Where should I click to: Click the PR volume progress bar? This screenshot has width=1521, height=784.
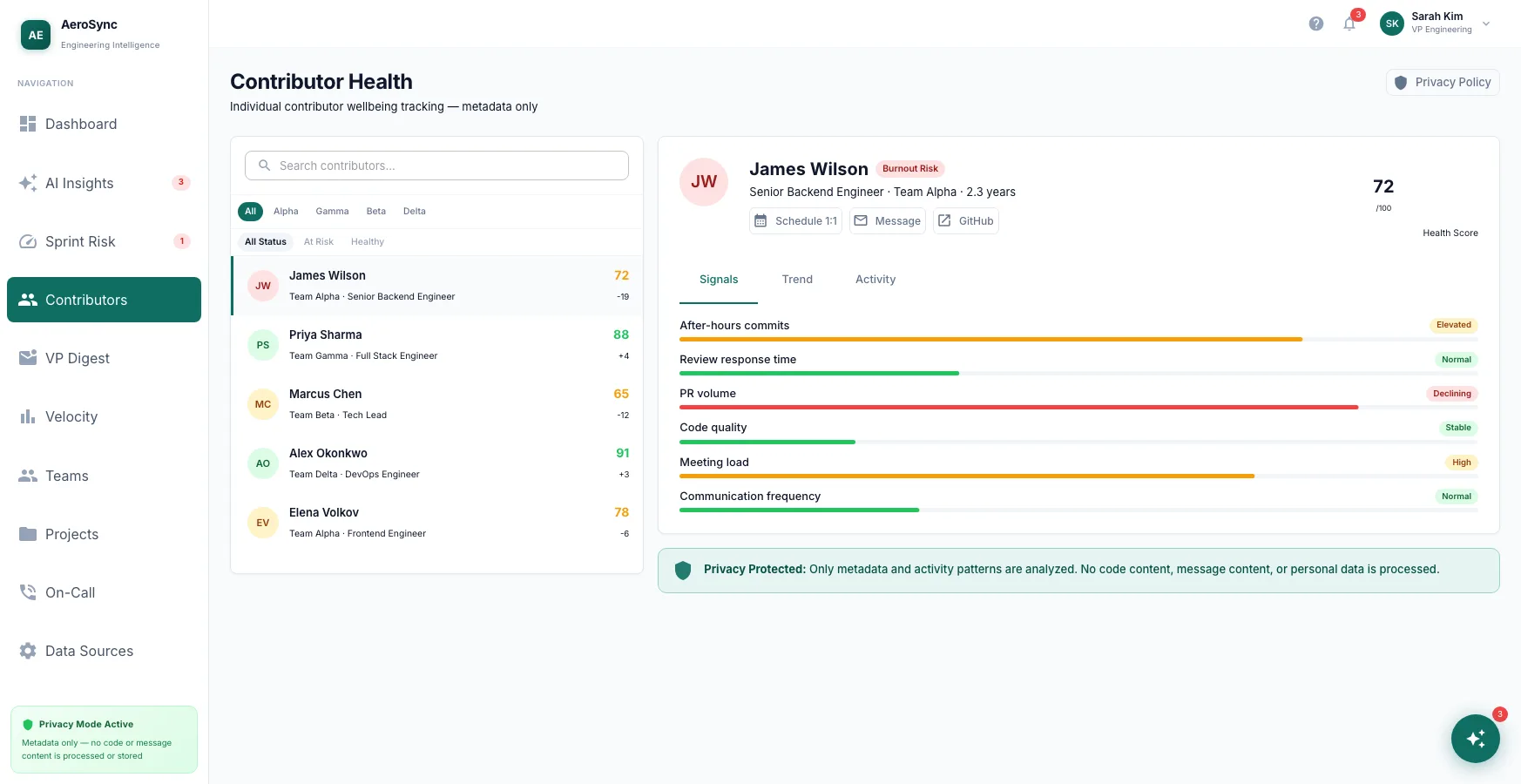tap(1078, 407)
